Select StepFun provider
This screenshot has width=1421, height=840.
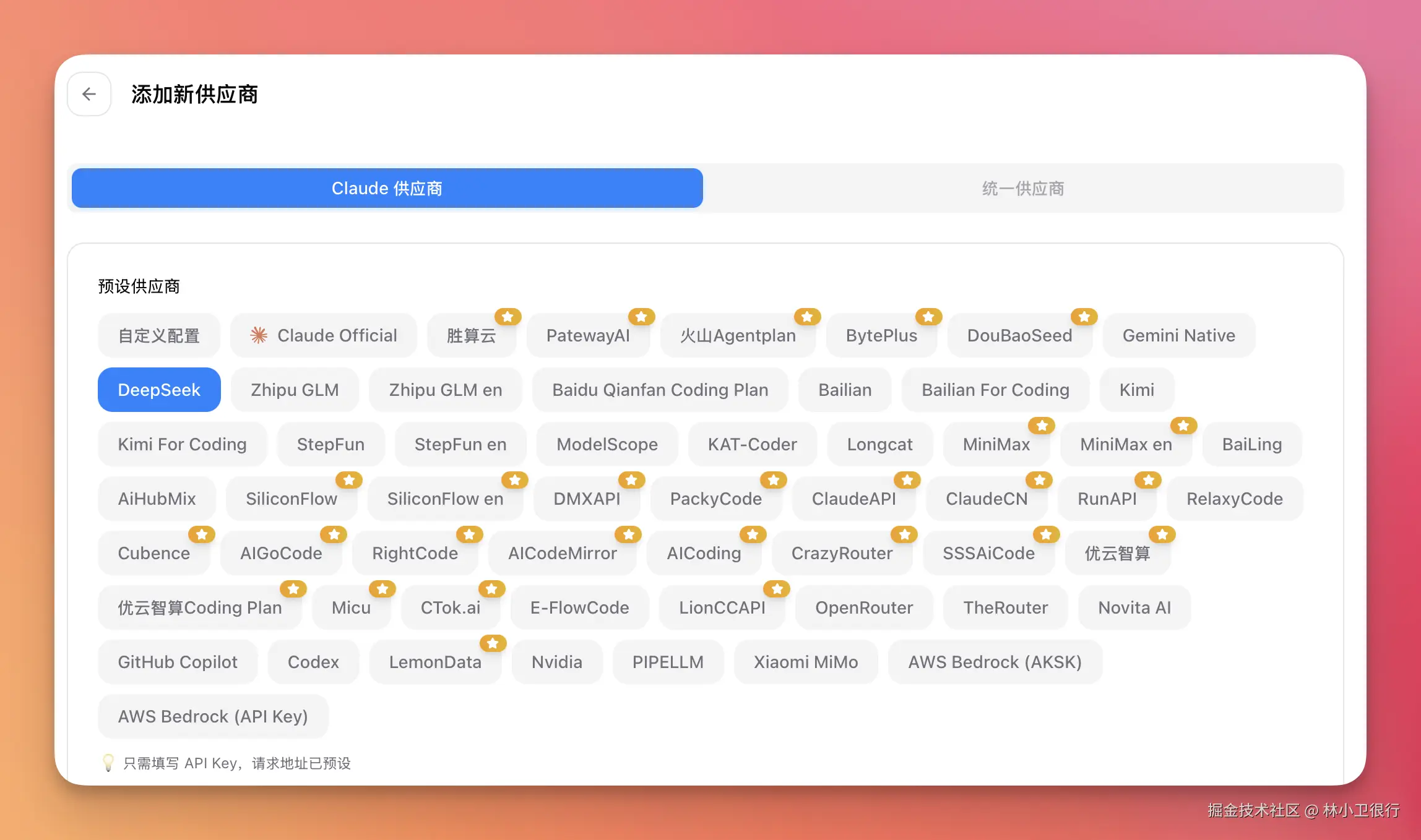[330, 444]
